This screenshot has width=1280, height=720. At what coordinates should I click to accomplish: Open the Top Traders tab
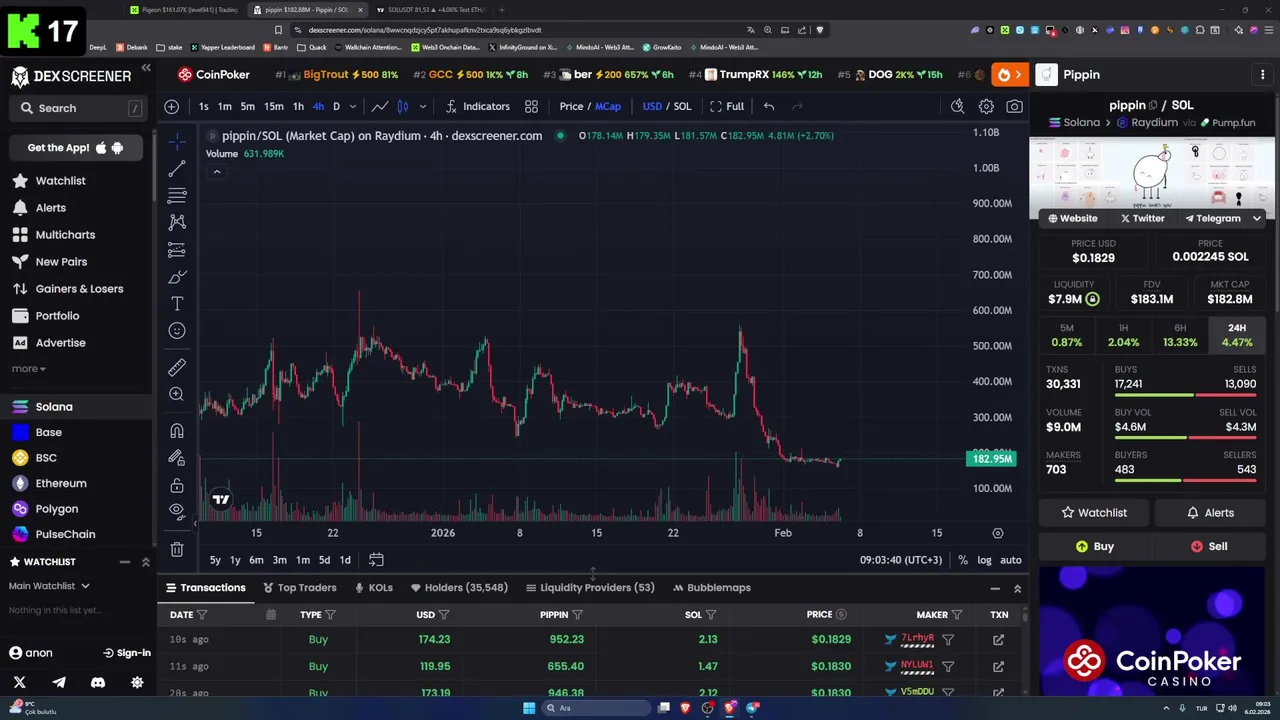[x=299, y=588]
